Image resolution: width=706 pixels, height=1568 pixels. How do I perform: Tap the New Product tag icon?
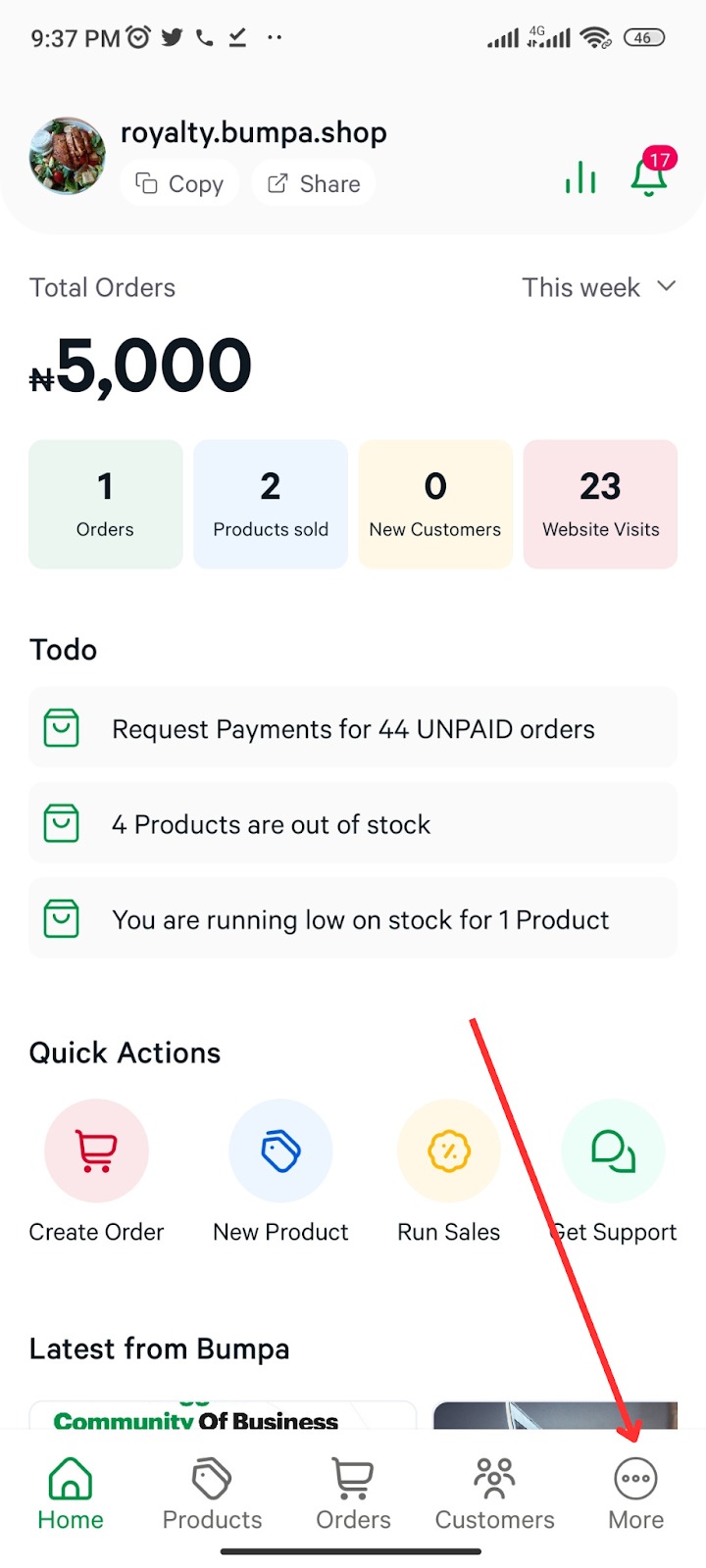[280, 1151]
